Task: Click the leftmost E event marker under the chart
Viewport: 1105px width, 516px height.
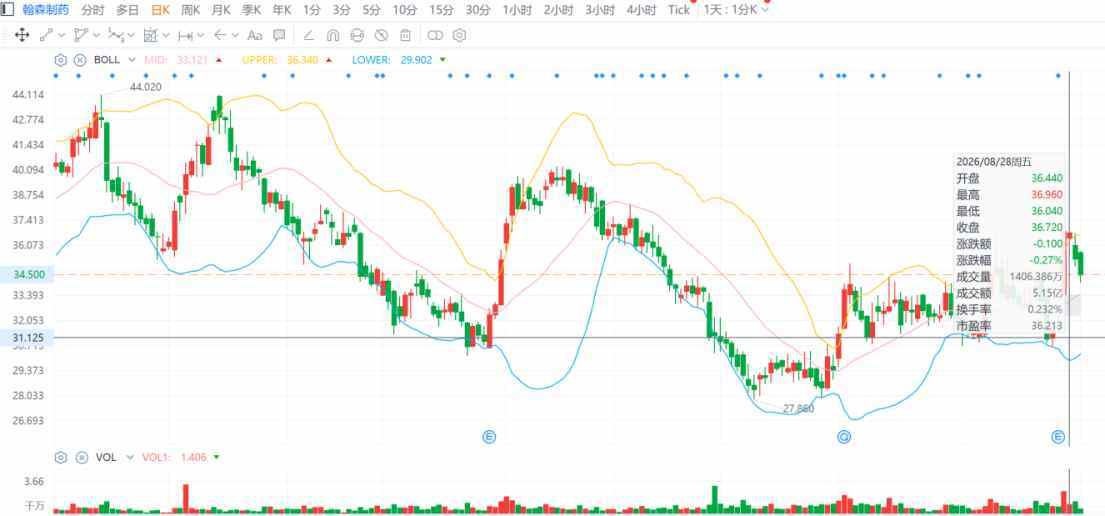Action: coord(489,437)
